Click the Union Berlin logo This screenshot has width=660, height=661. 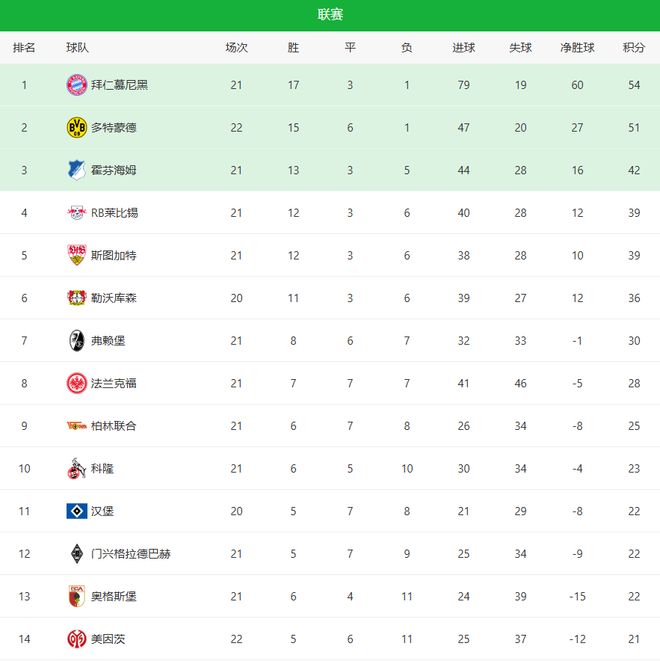click(x=76, y=425)
